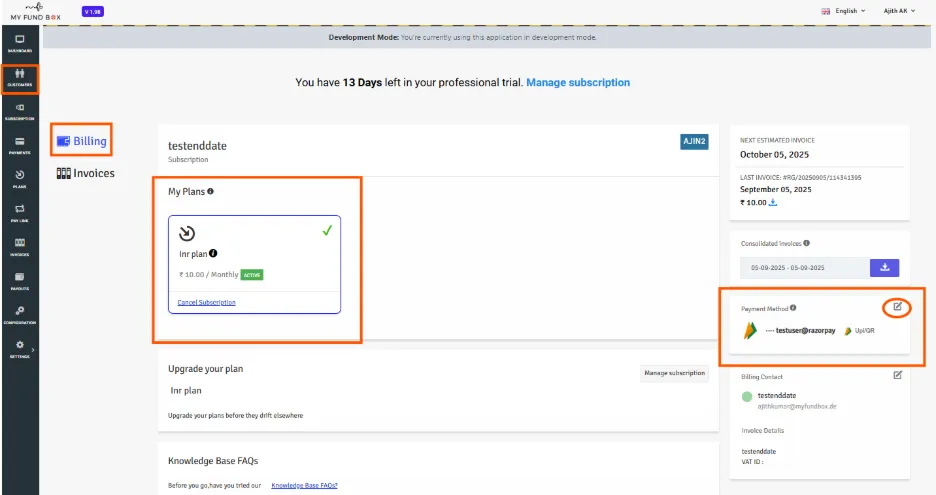Image resolution: width=936 pixels, height=495 pixels.
Task: Click the September 05, 2025 date
Action: click(x=775, y=189)
